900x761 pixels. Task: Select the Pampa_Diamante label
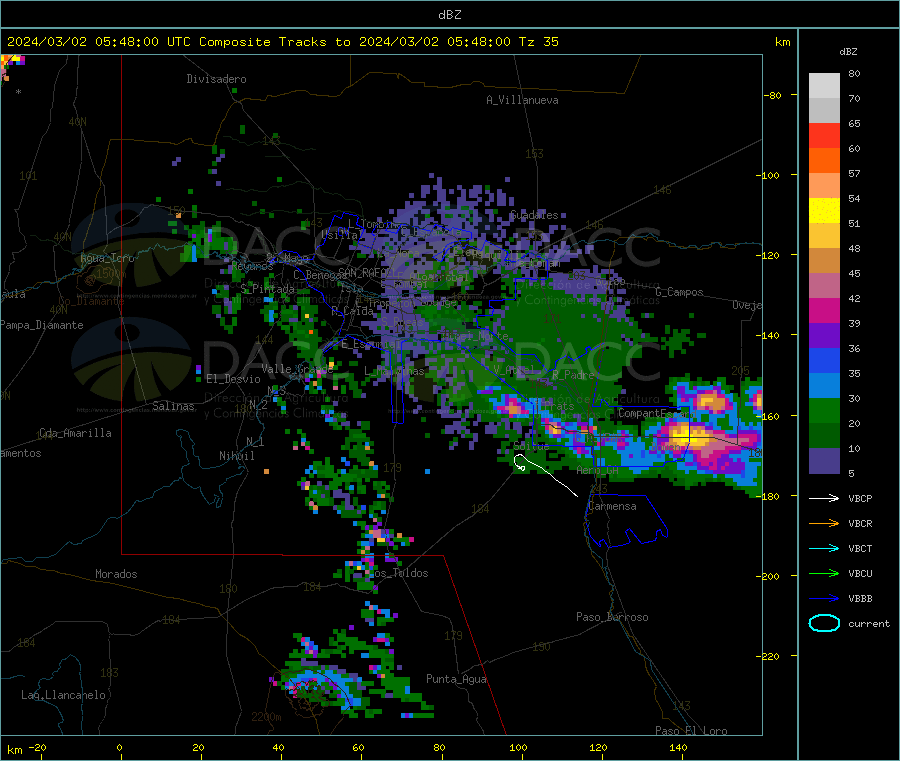[x=41, y=325]
